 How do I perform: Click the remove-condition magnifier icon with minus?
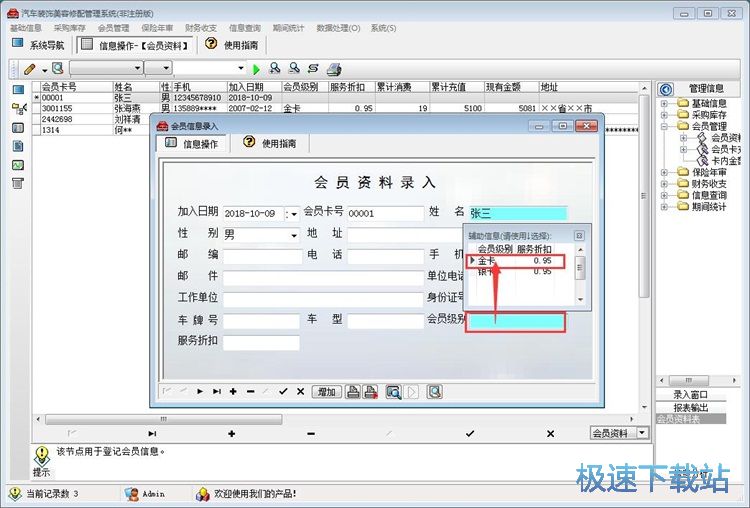(294, 68)
